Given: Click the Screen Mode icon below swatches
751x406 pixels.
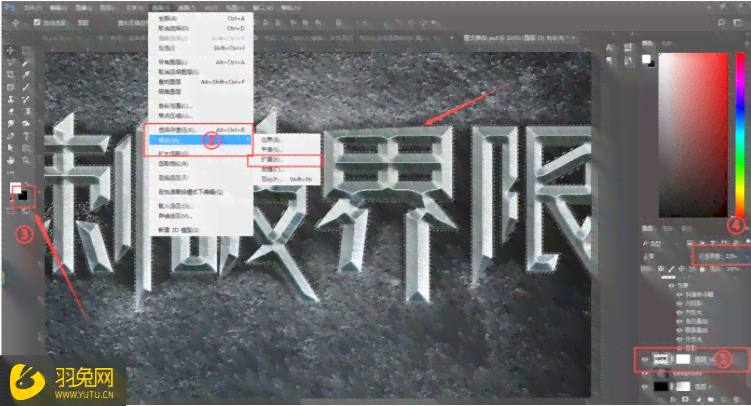Looking at the screenshot, I should (26, 211).
